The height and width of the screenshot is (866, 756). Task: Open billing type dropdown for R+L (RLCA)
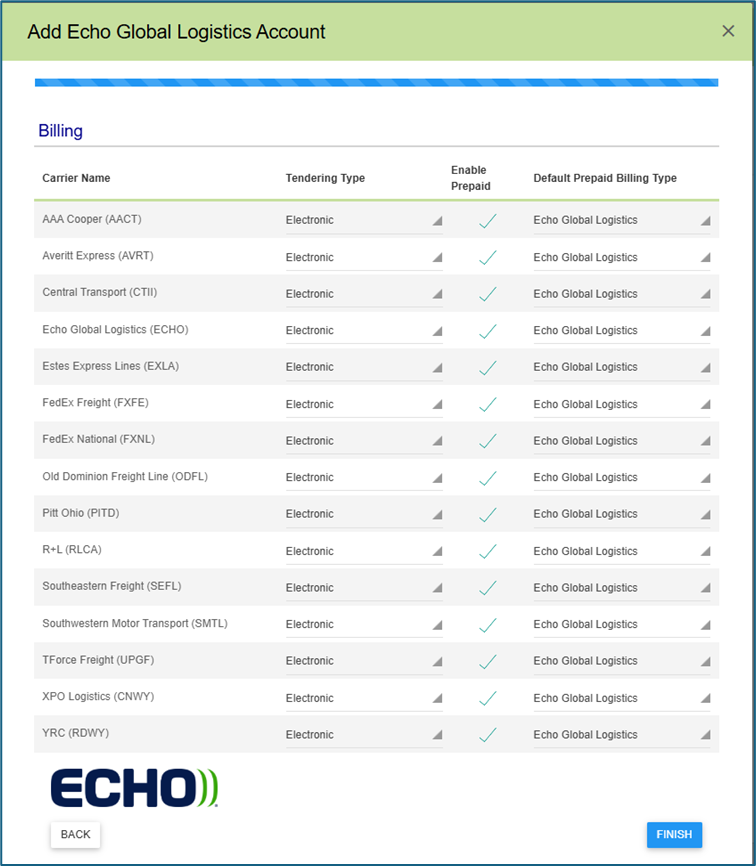pos(621,552)
